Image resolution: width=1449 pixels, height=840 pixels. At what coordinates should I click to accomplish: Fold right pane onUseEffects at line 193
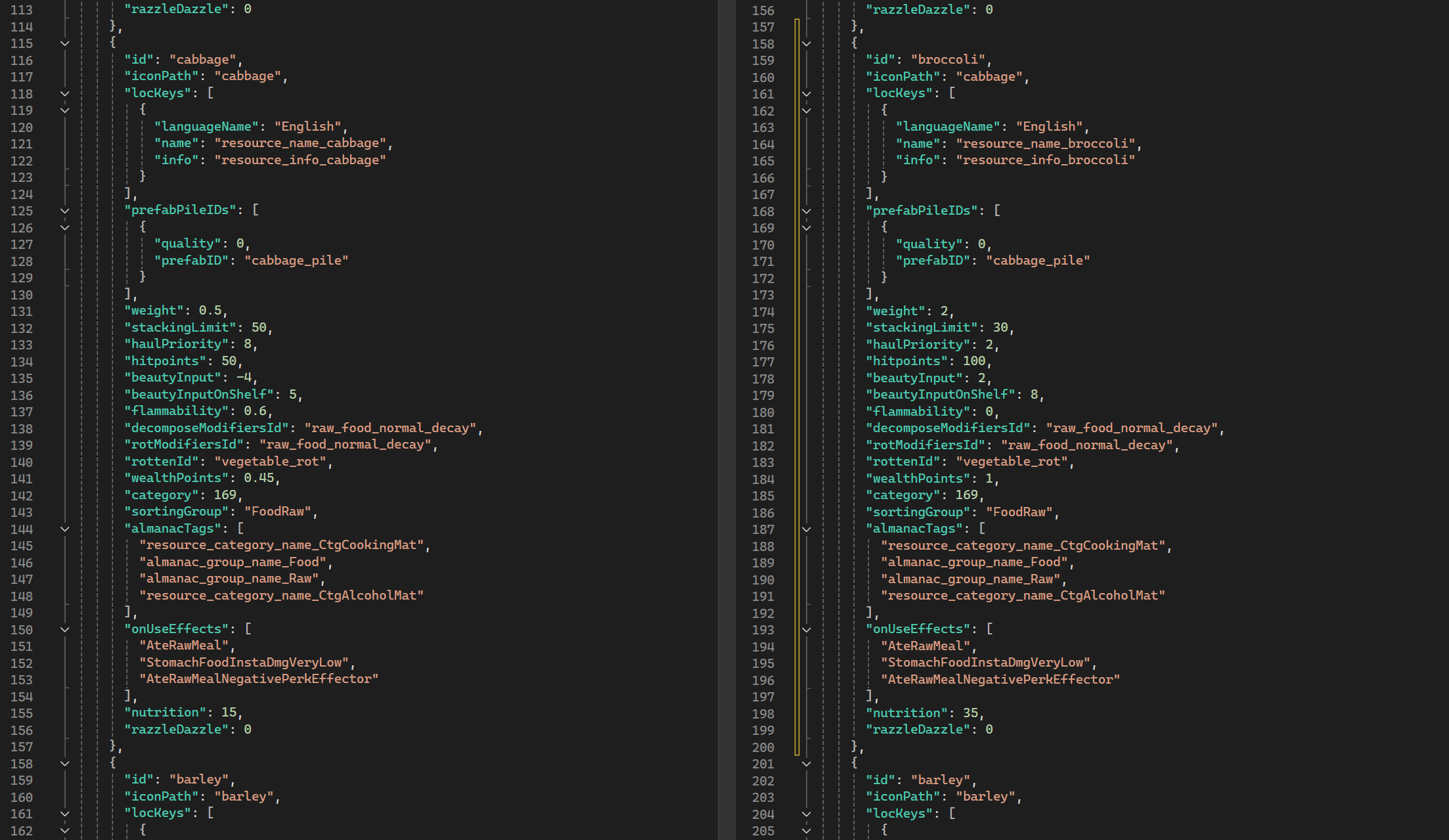(x=807, y=630)
